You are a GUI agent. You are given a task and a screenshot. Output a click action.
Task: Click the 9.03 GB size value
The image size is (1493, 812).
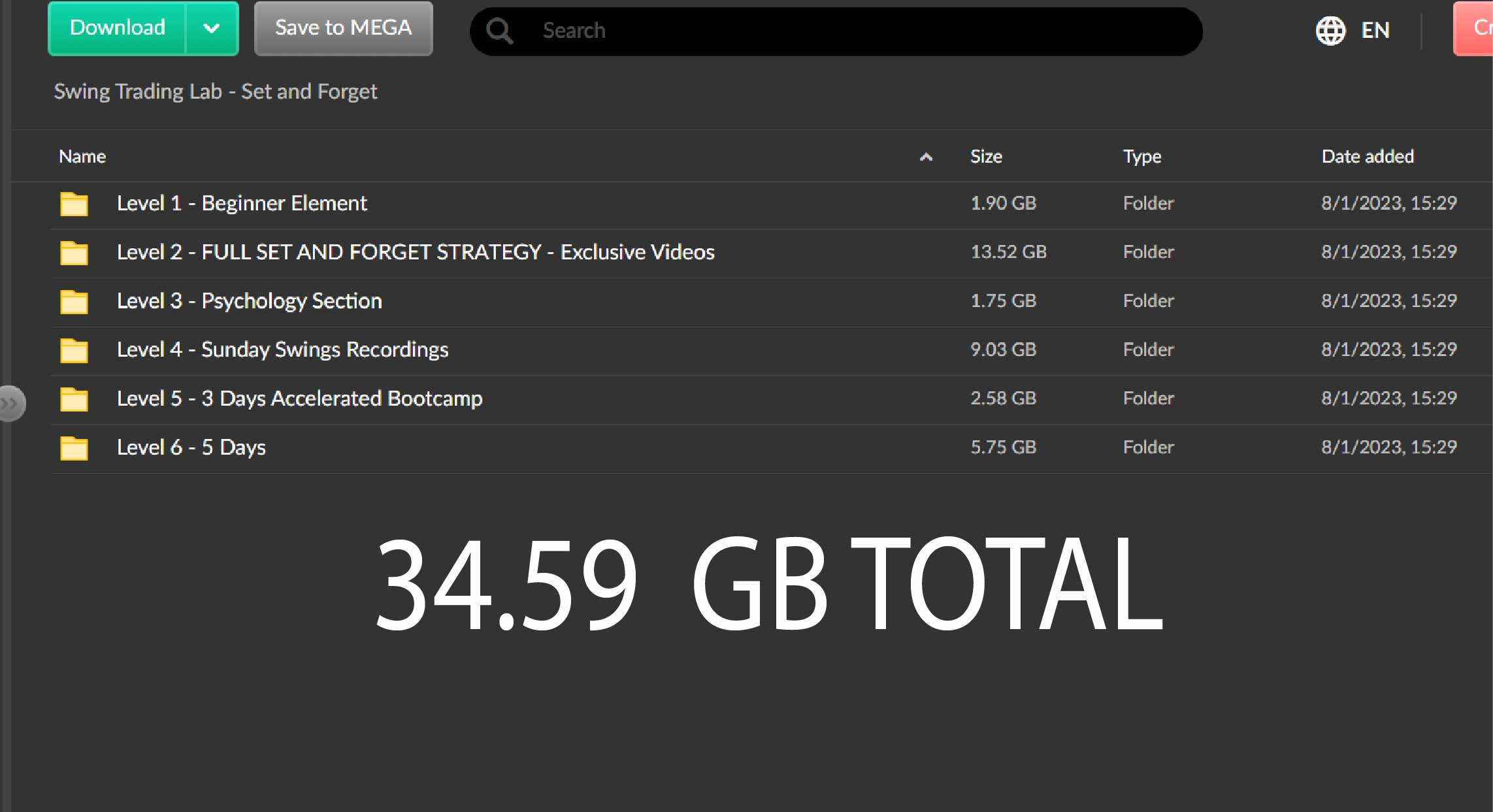[1003, 349]
